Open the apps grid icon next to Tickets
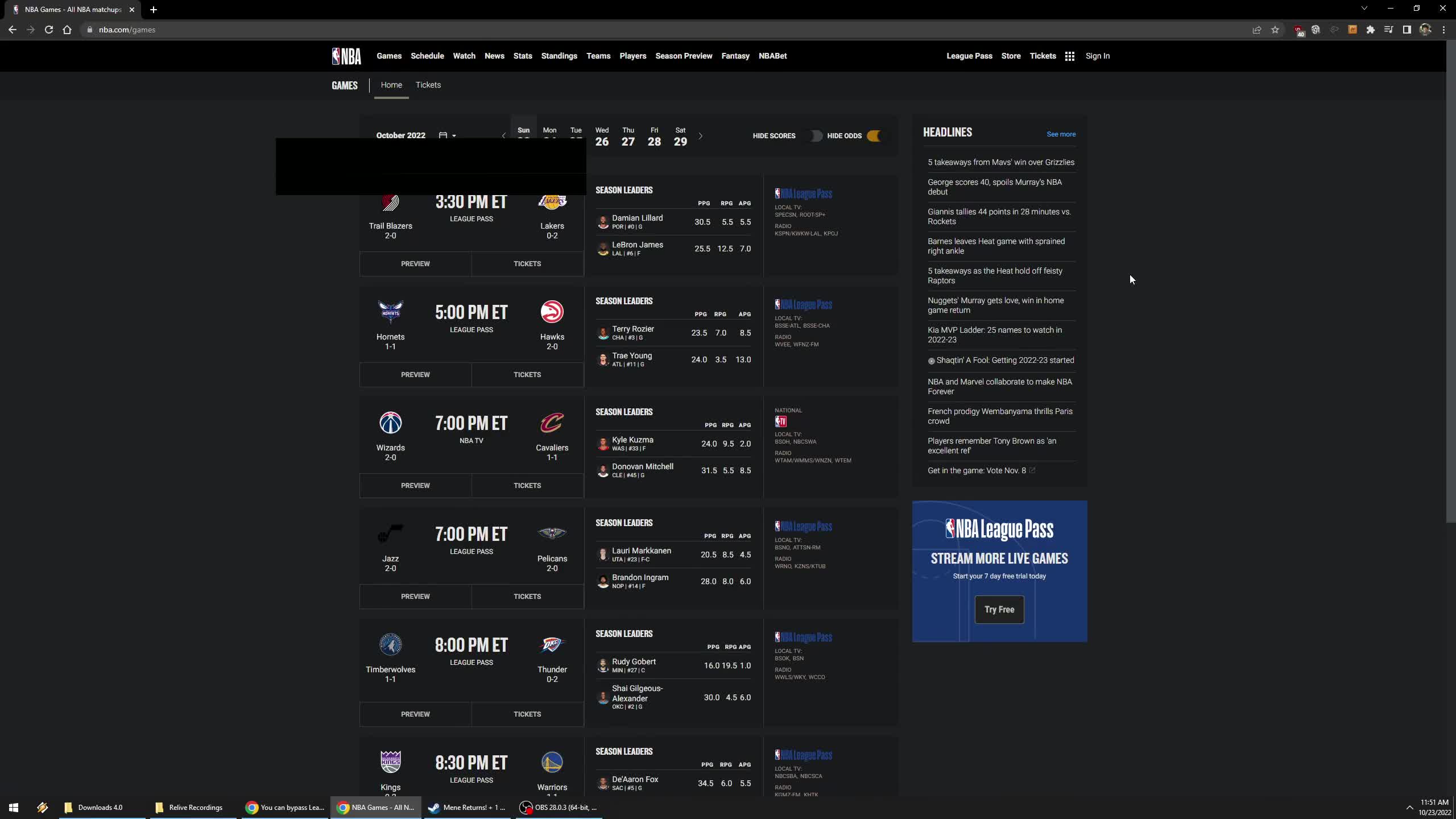The image size is (1456, 819). [1069, 56]
